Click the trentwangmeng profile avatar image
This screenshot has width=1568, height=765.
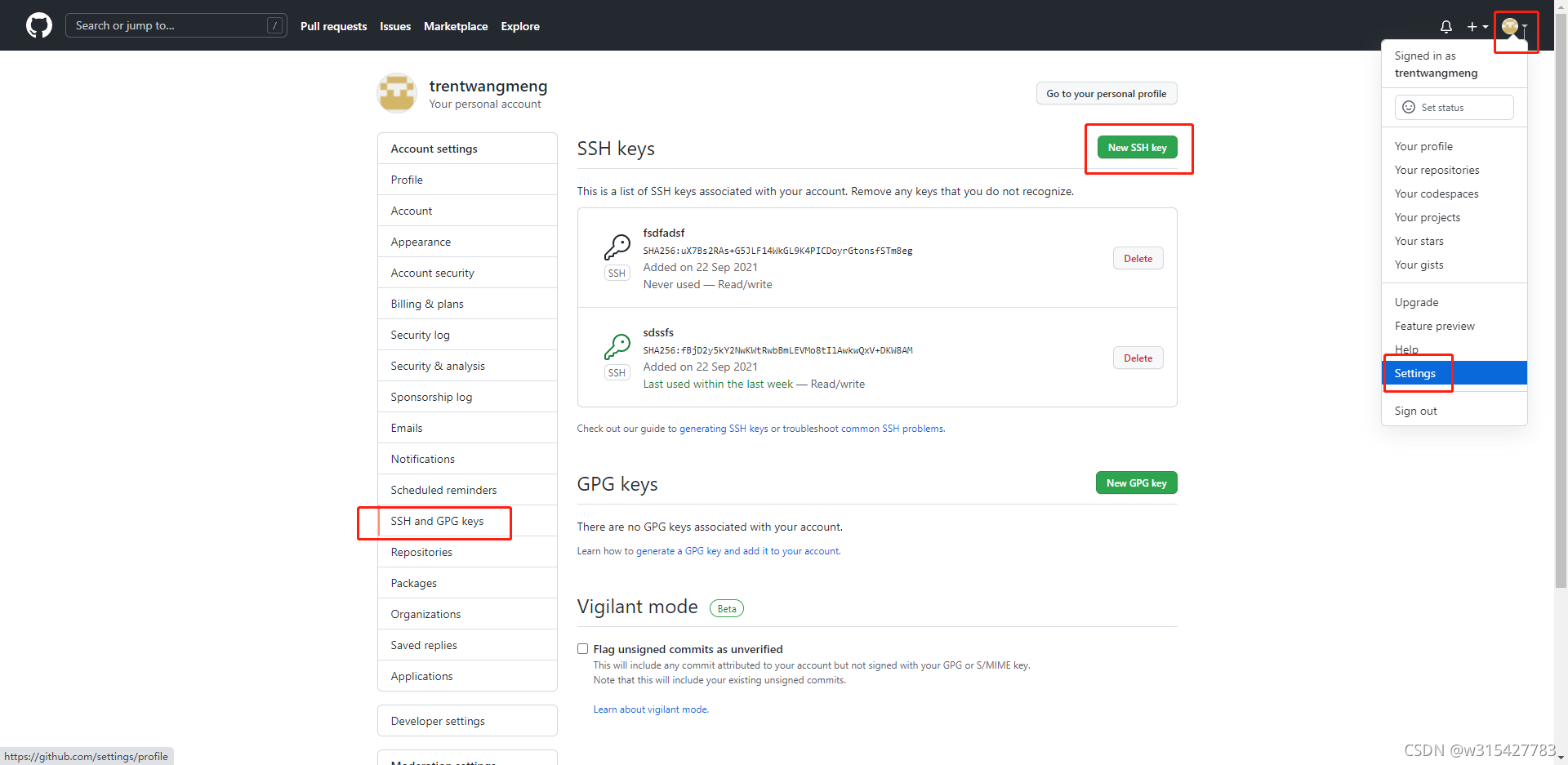[397, 93]
